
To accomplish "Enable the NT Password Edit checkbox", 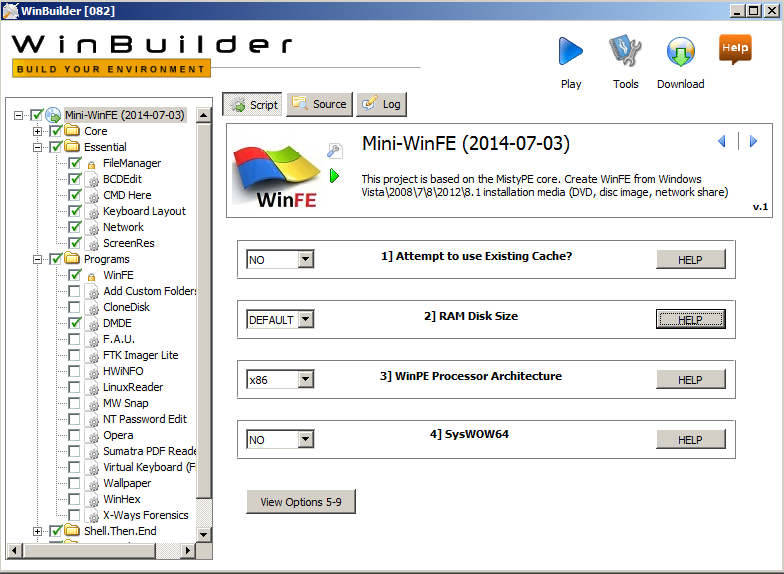I will coord(74,419).
